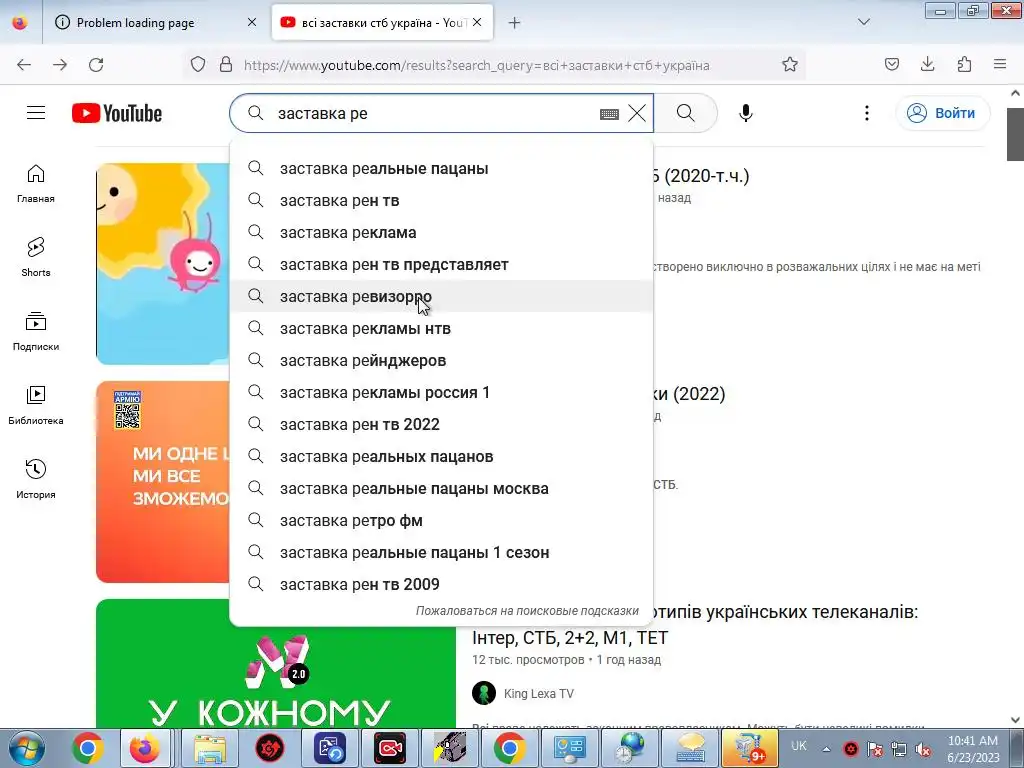This screenshot has width=1024, height=768.
Task: Close the Problem loading page tab
Action: click(x=252, y=23)
